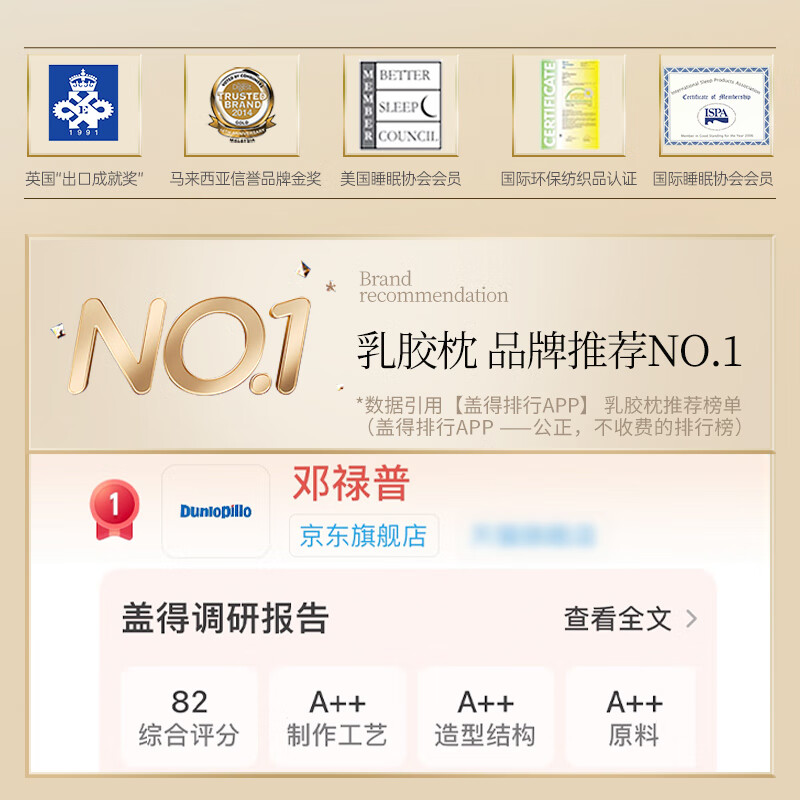
Task: Select the Malaysia Trusted Brand 2014 gold medal
Action: pyautogui.click(x=240, y=100)
